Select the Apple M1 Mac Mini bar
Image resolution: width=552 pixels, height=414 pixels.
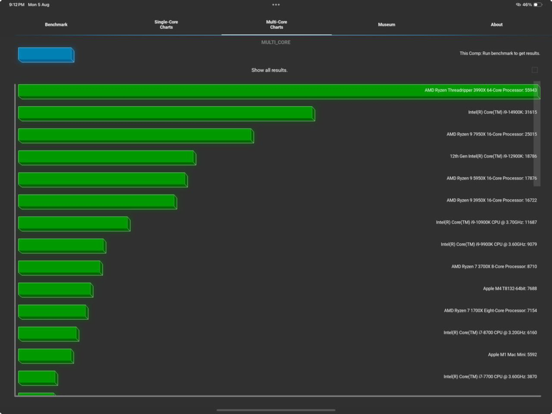click(46, 356)
